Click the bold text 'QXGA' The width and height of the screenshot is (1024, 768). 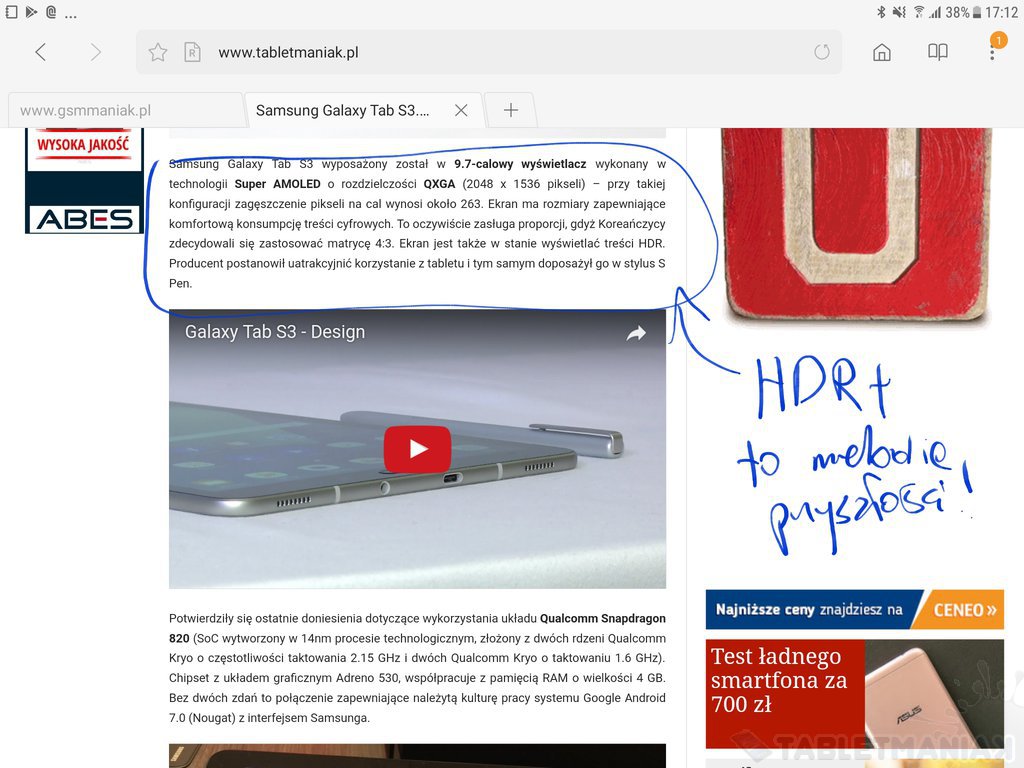(x=439, y=184)
